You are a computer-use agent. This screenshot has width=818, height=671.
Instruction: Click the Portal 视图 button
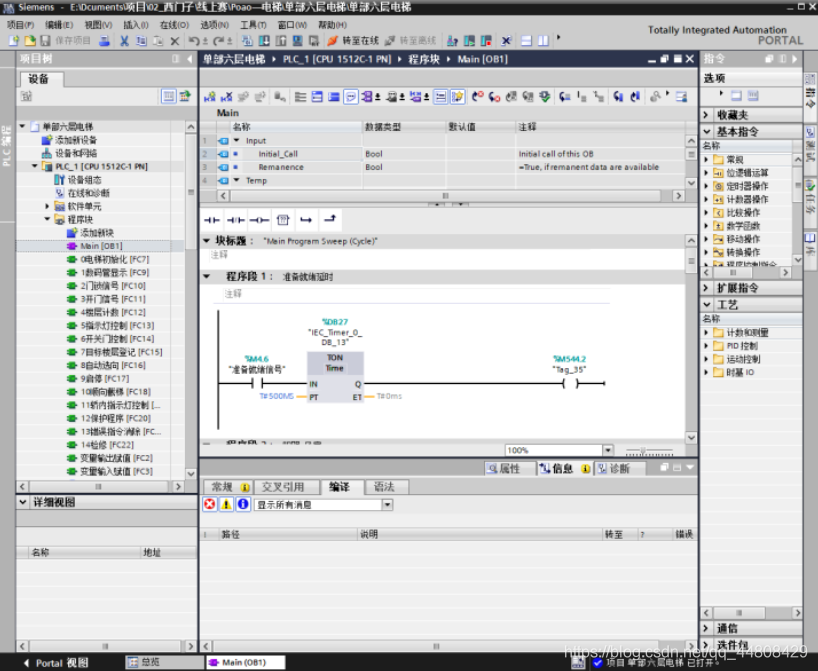tap(56, 663)
